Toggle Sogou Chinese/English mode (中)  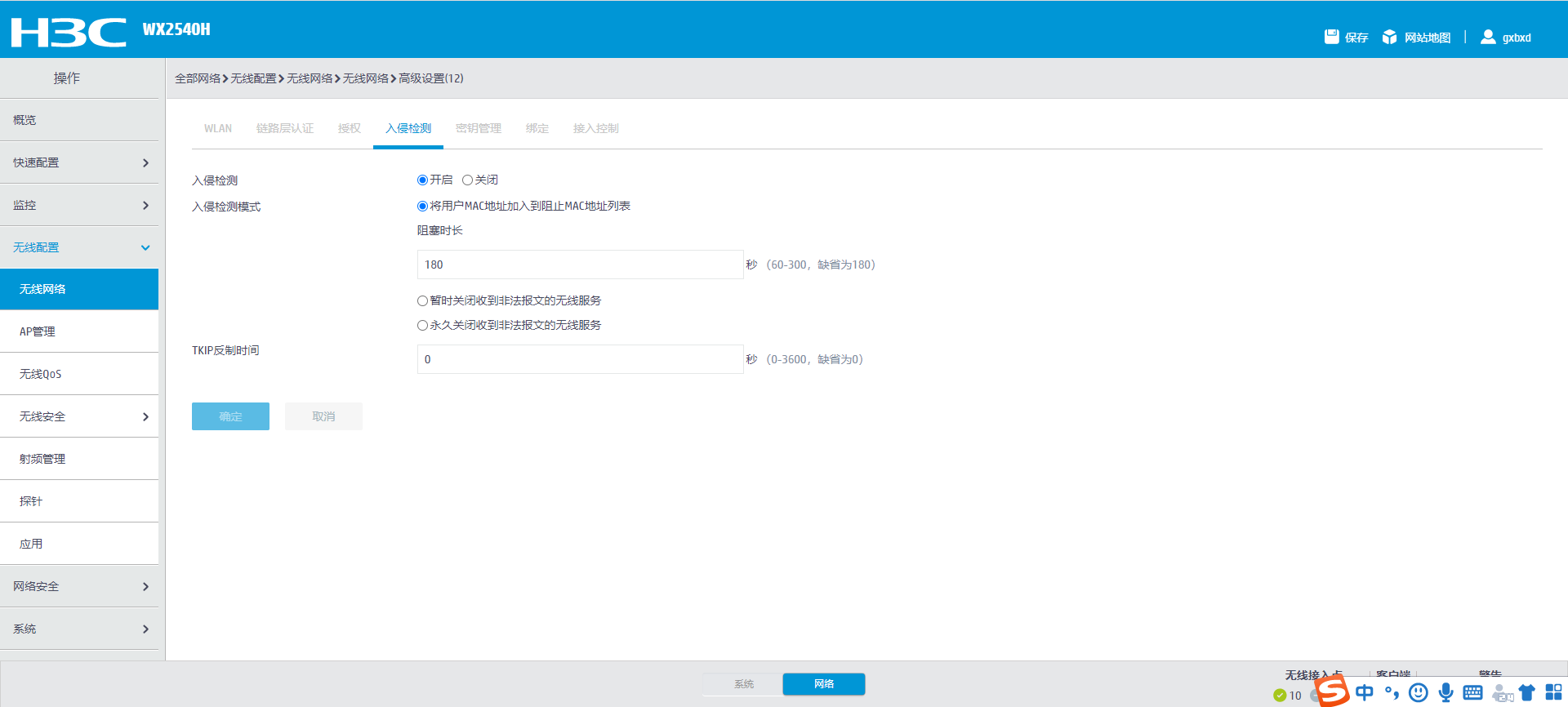1365,693
